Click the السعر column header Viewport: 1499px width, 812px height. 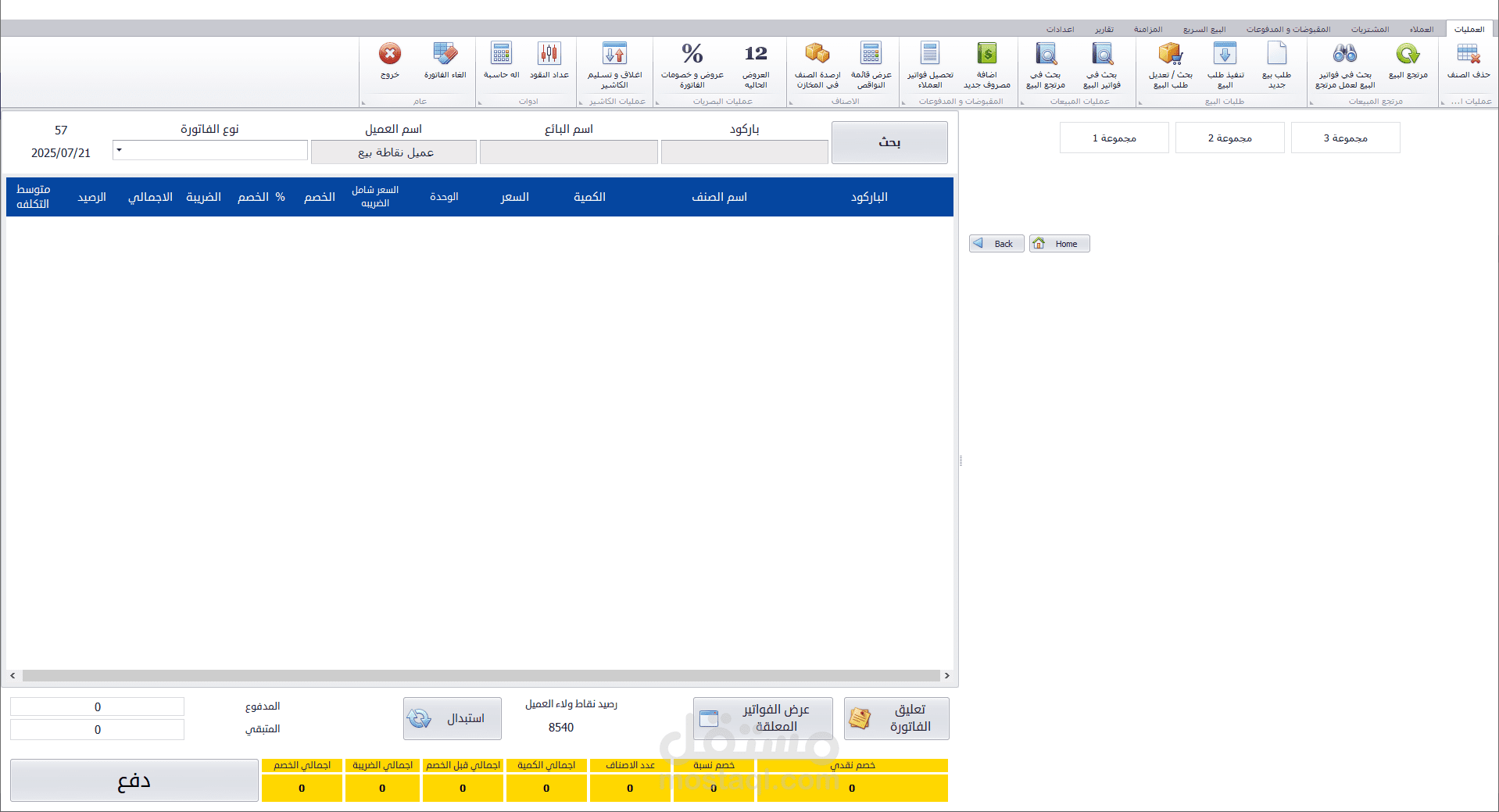point(515,197)
